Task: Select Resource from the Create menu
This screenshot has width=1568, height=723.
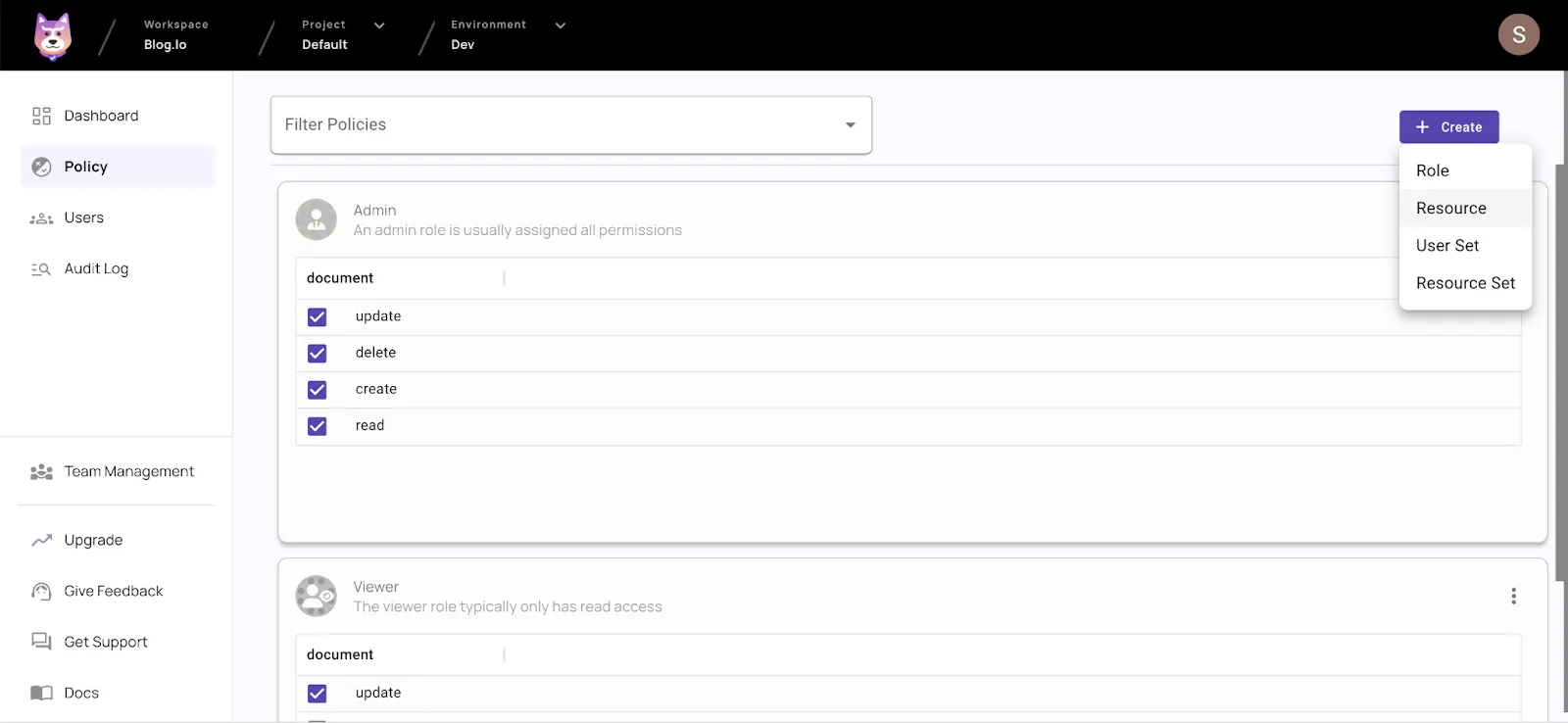Action: (x=1451, y=208)
